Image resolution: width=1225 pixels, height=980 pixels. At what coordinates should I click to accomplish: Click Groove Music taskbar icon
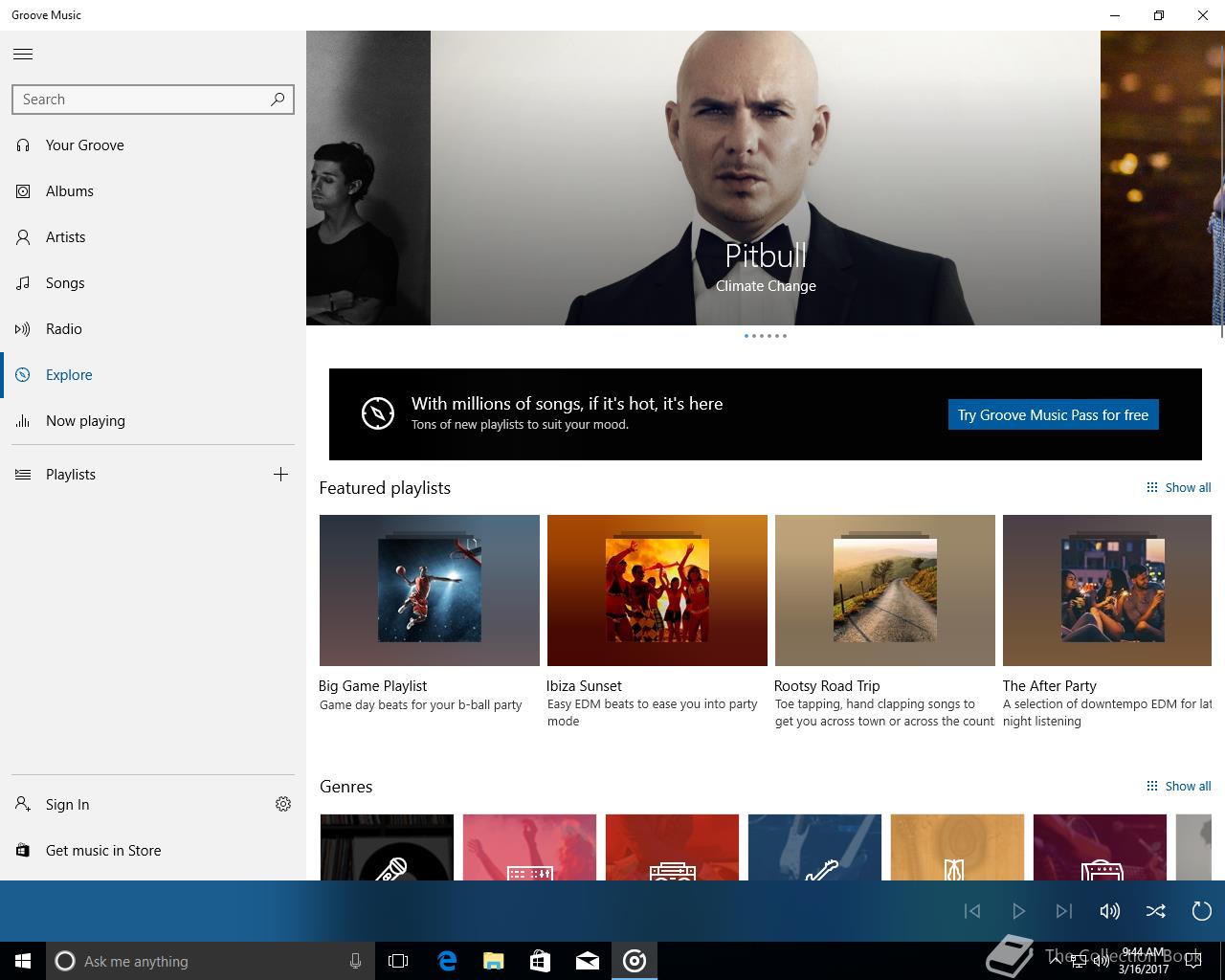click(x=635, y=961)
